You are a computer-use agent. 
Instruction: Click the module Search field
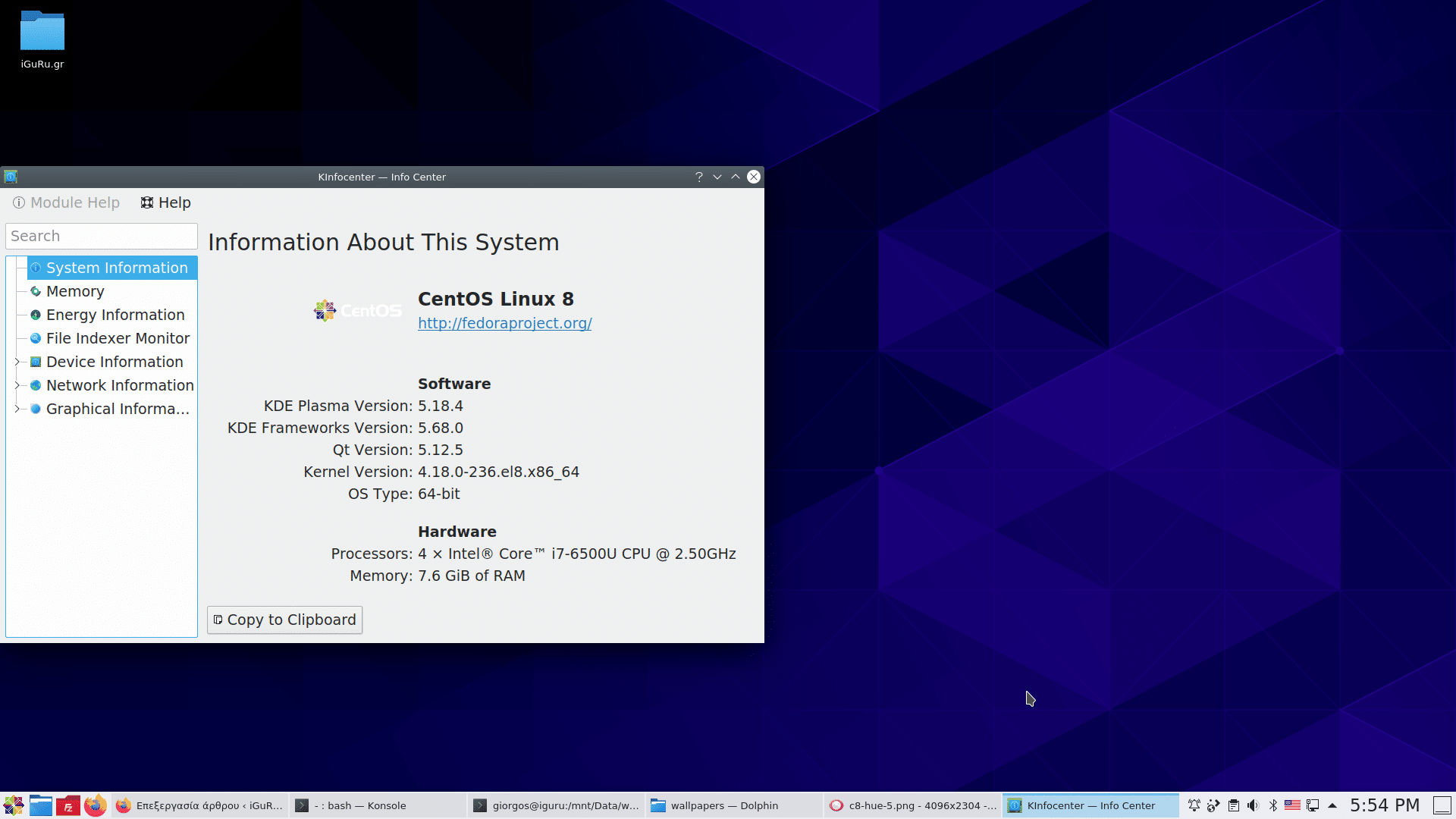pyautogui.click(x=102, y=236)
